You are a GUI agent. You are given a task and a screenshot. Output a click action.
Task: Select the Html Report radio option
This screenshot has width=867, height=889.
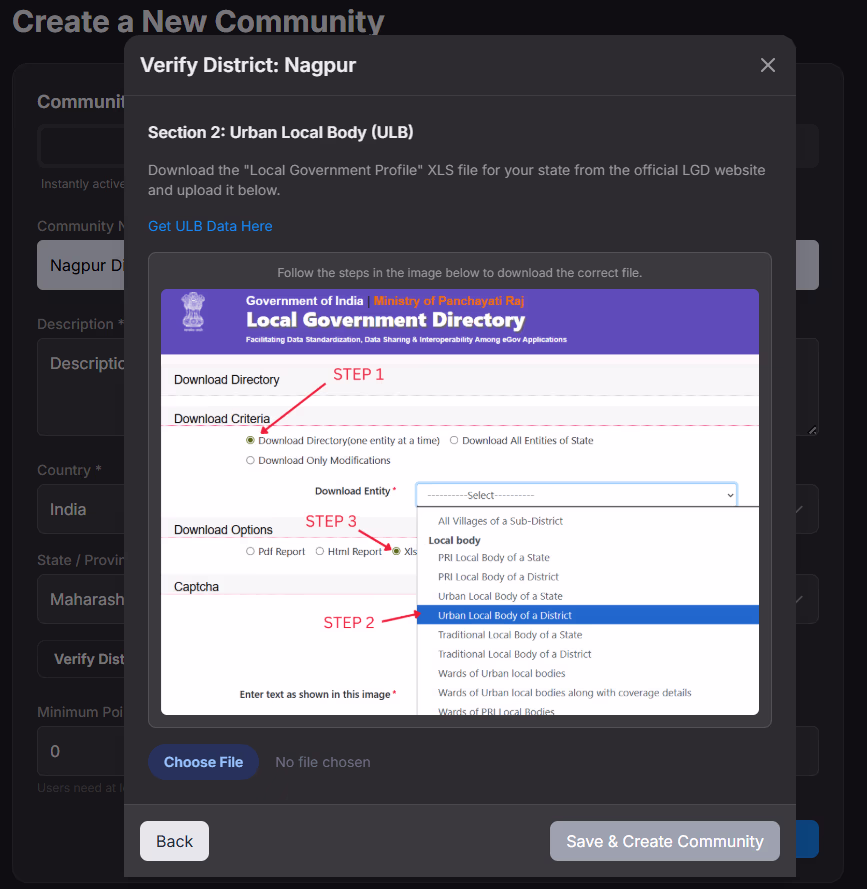(319, 552)
